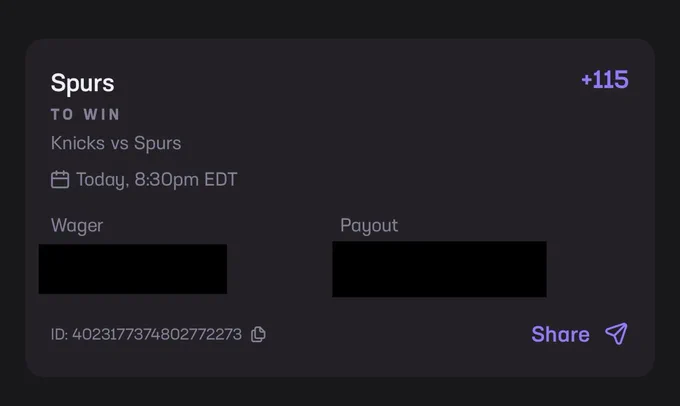Screen dimensions: 680x406
Task: Open the Knicks vs Spurs matchup
Action: click(116, 143)
